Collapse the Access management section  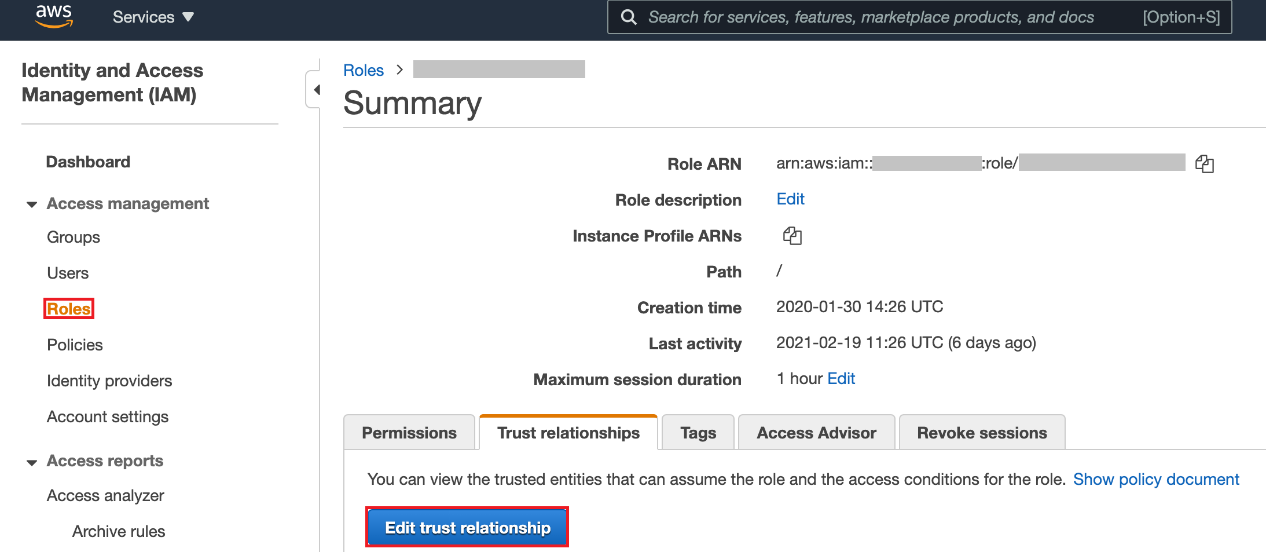(32, 204)
